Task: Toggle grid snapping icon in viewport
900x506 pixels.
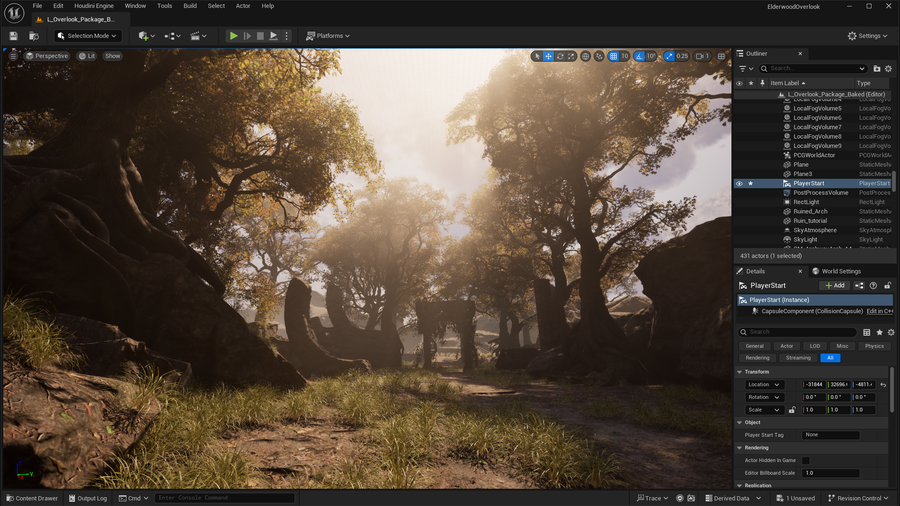Action: click(613, 56)
